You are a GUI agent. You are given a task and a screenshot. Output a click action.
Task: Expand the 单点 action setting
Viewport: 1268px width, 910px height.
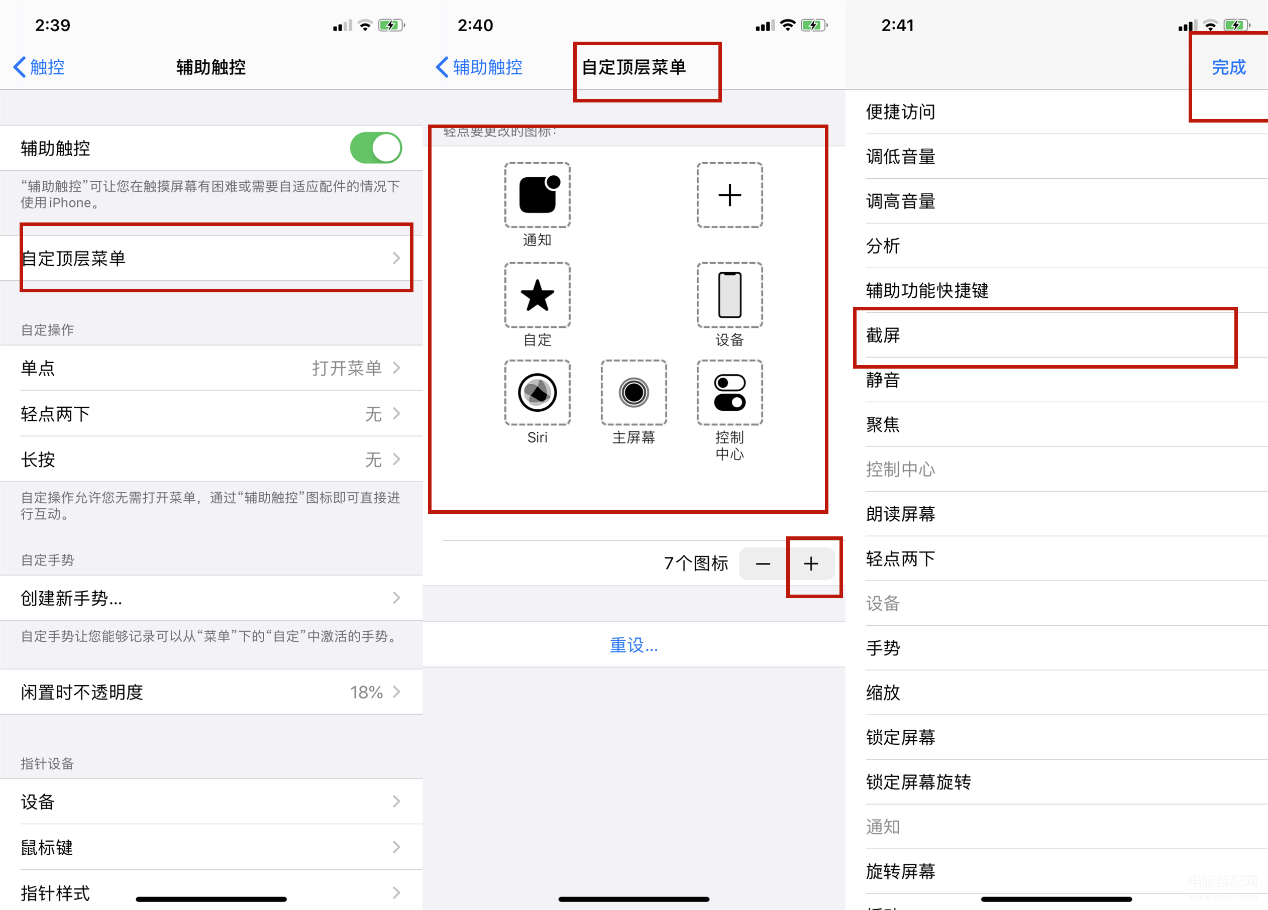(211, 368)
